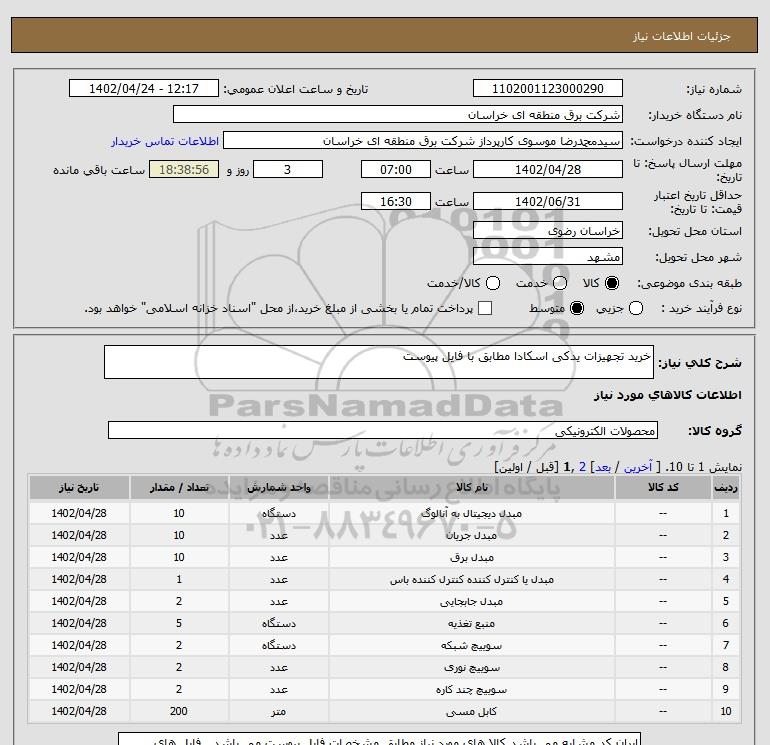The image size is (770, 745).
Task: Click the delivery province خراسان رضوی field
Action: pos(548,230)
